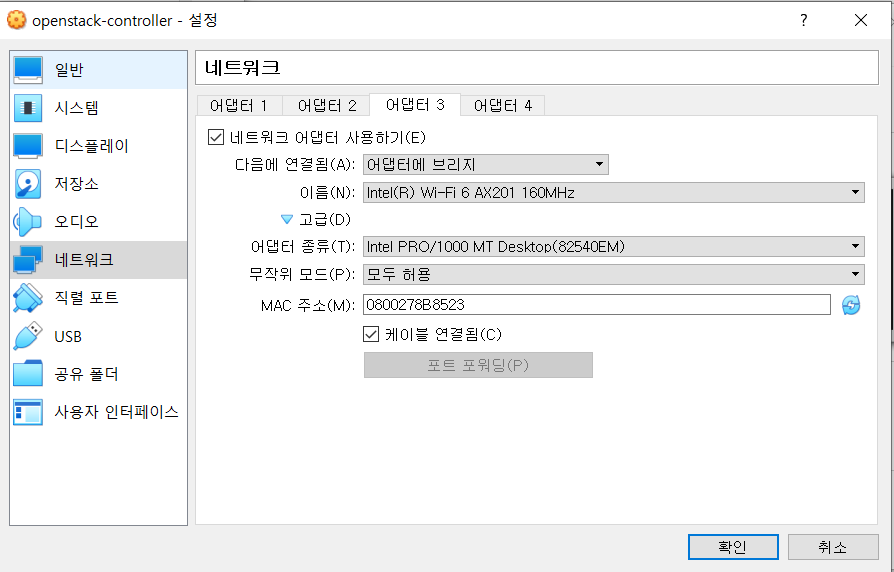The width and height of the screenshot is (894, 572).
Task: Click the 네트워크 dual-monitor icon
Action: pyautogui.click(x=27, y=260)
